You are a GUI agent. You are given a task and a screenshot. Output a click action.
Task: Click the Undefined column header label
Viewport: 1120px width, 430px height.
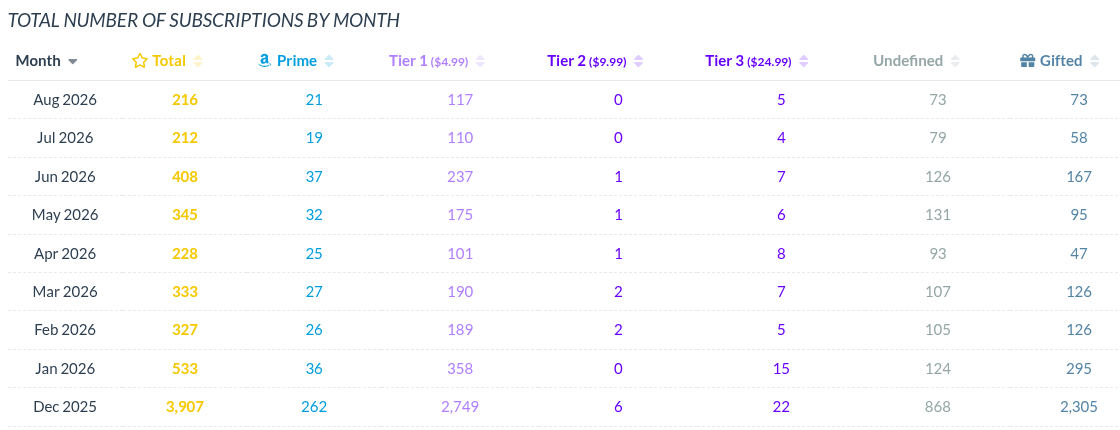point(908,61)
